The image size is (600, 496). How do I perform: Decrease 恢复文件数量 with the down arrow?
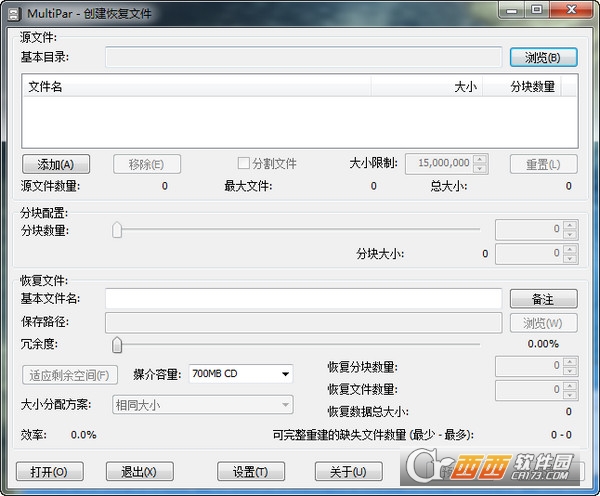tap(570, 395)
